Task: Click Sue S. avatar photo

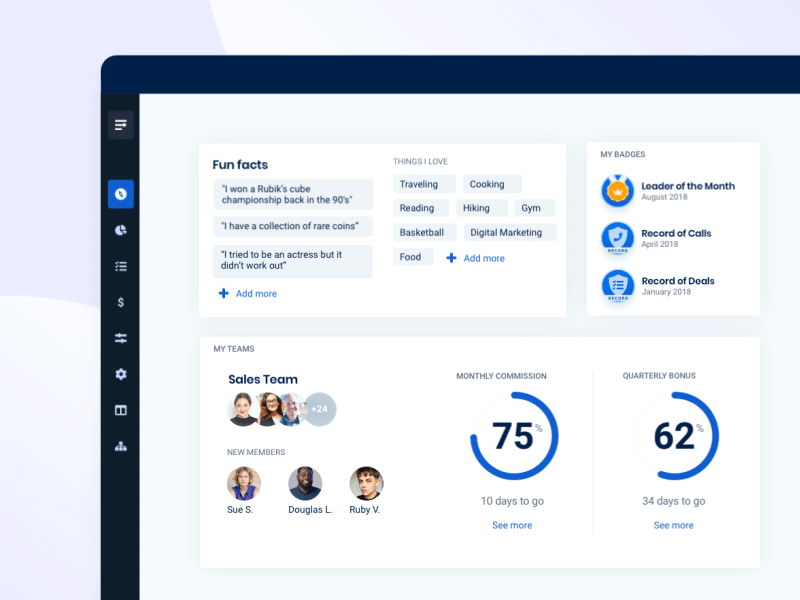Action: tap(244, 483)
